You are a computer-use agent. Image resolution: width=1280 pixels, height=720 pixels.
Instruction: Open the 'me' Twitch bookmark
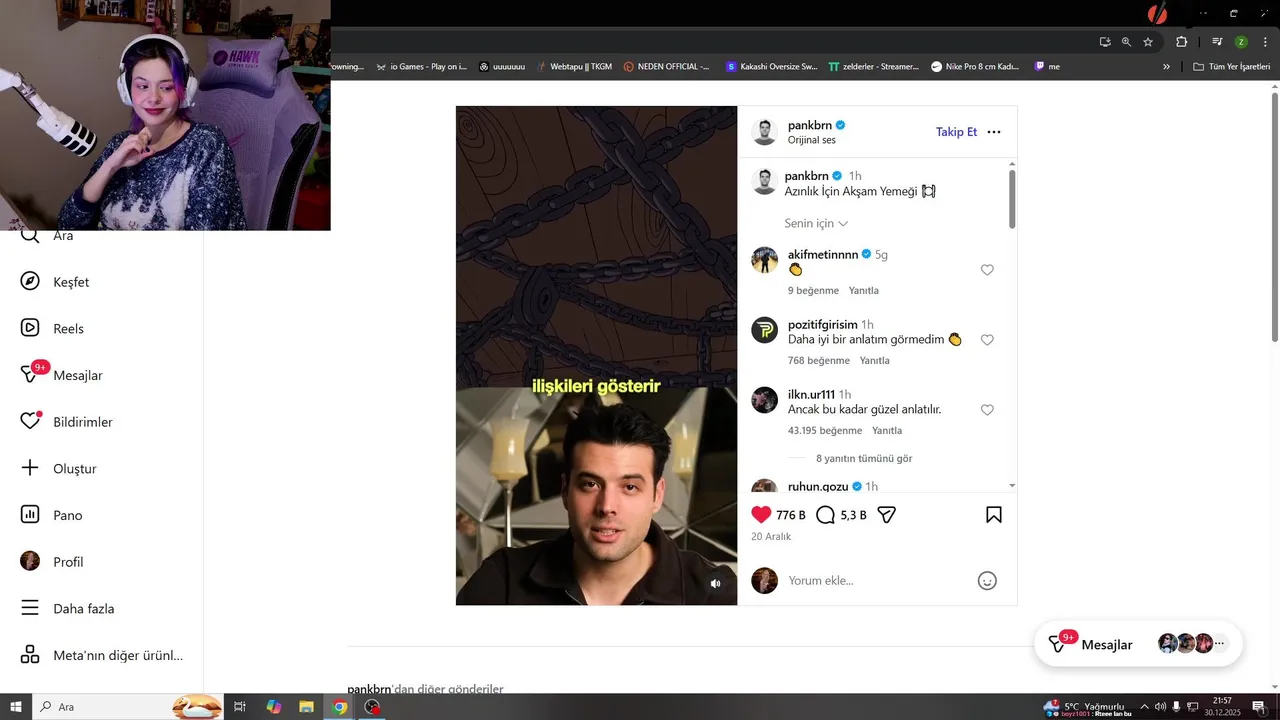1047,67
